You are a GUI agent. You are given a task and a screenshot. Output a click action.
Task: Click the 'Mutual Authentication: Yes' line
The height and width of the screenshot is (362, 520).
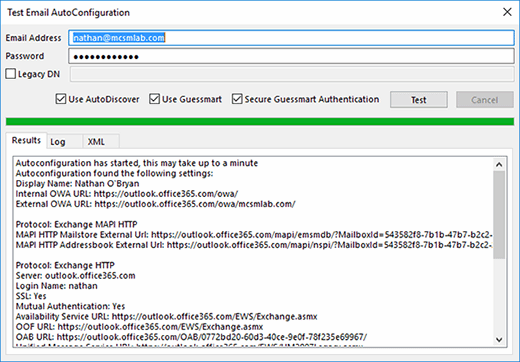70,306
